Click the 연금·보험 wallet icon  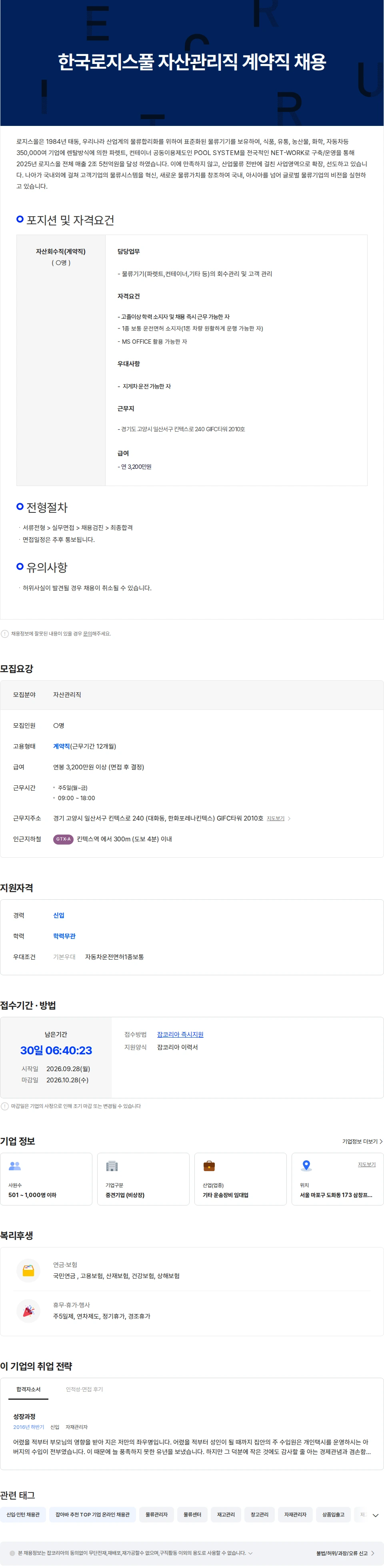[29, 1271]
